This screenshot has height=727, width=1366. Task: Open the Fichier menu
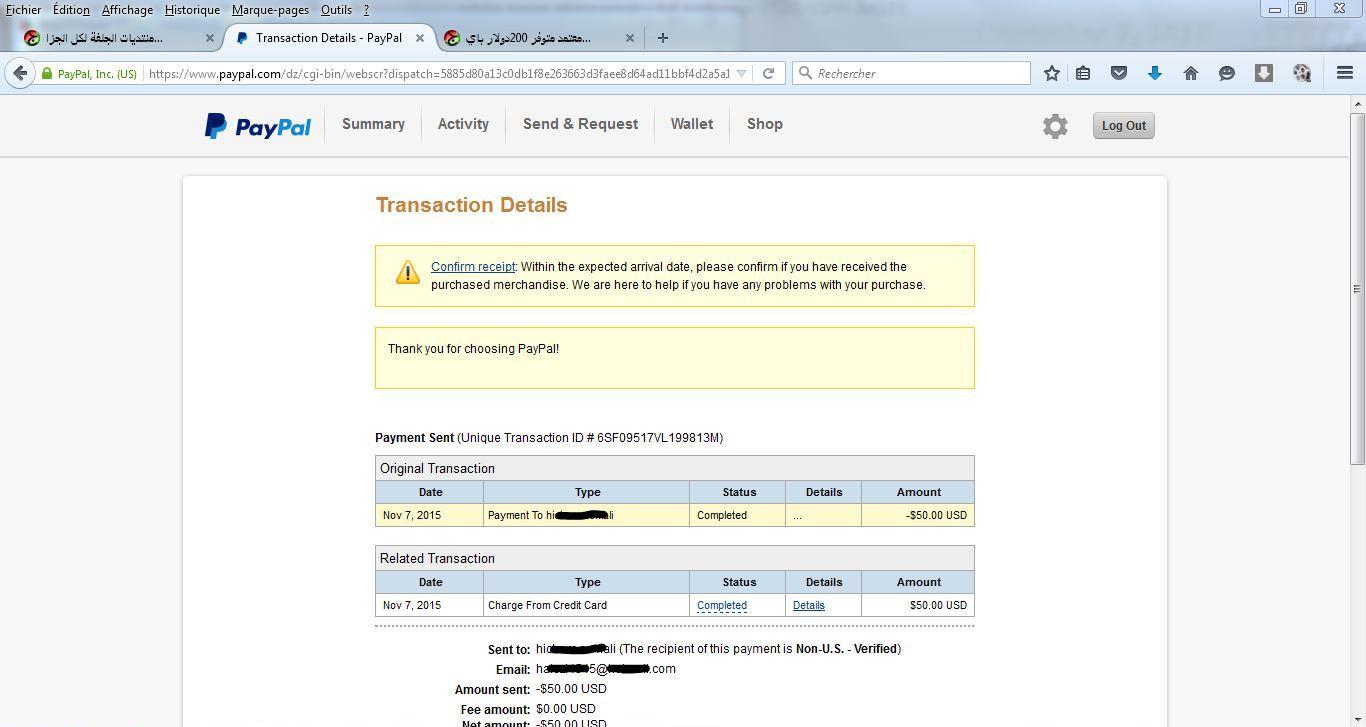coord(24,10)
